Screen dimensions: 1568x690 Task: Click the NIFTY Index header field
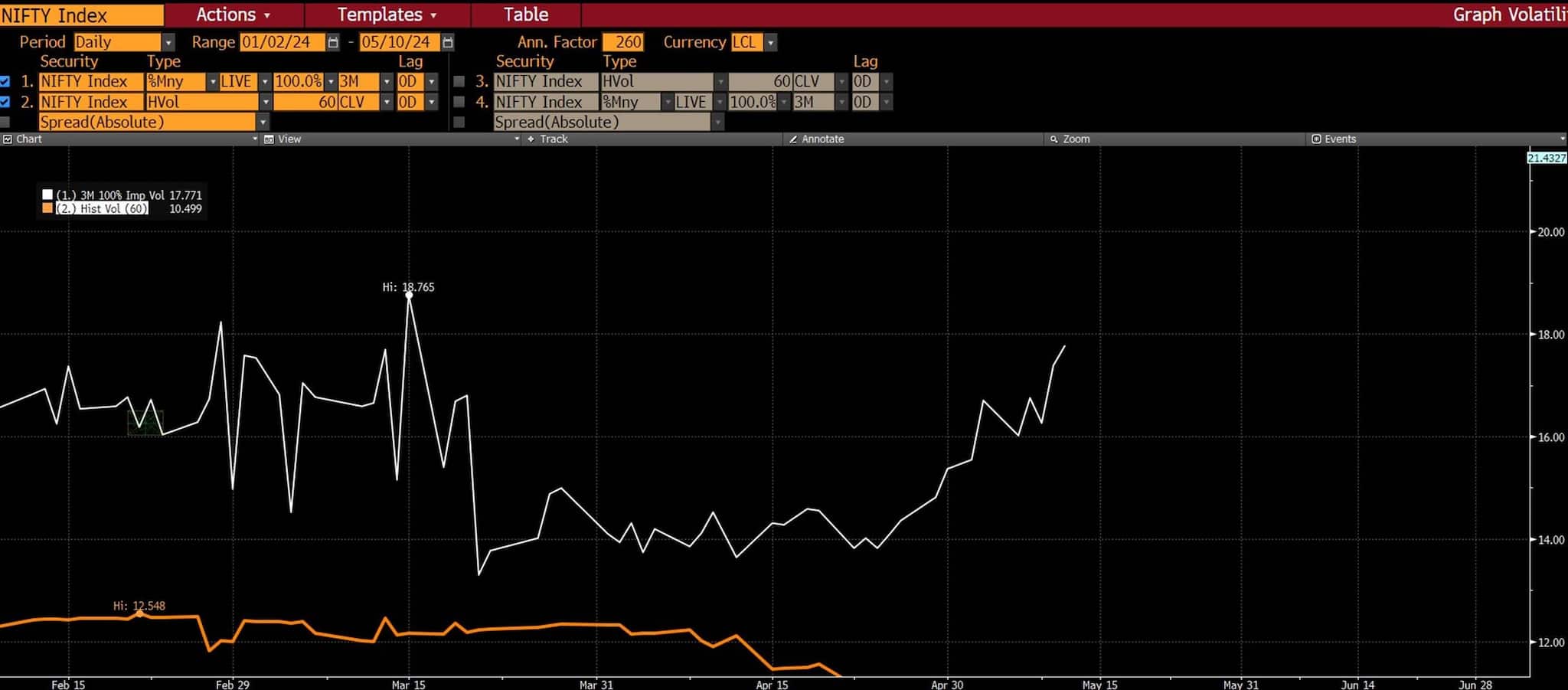click(x=81, y=15)
